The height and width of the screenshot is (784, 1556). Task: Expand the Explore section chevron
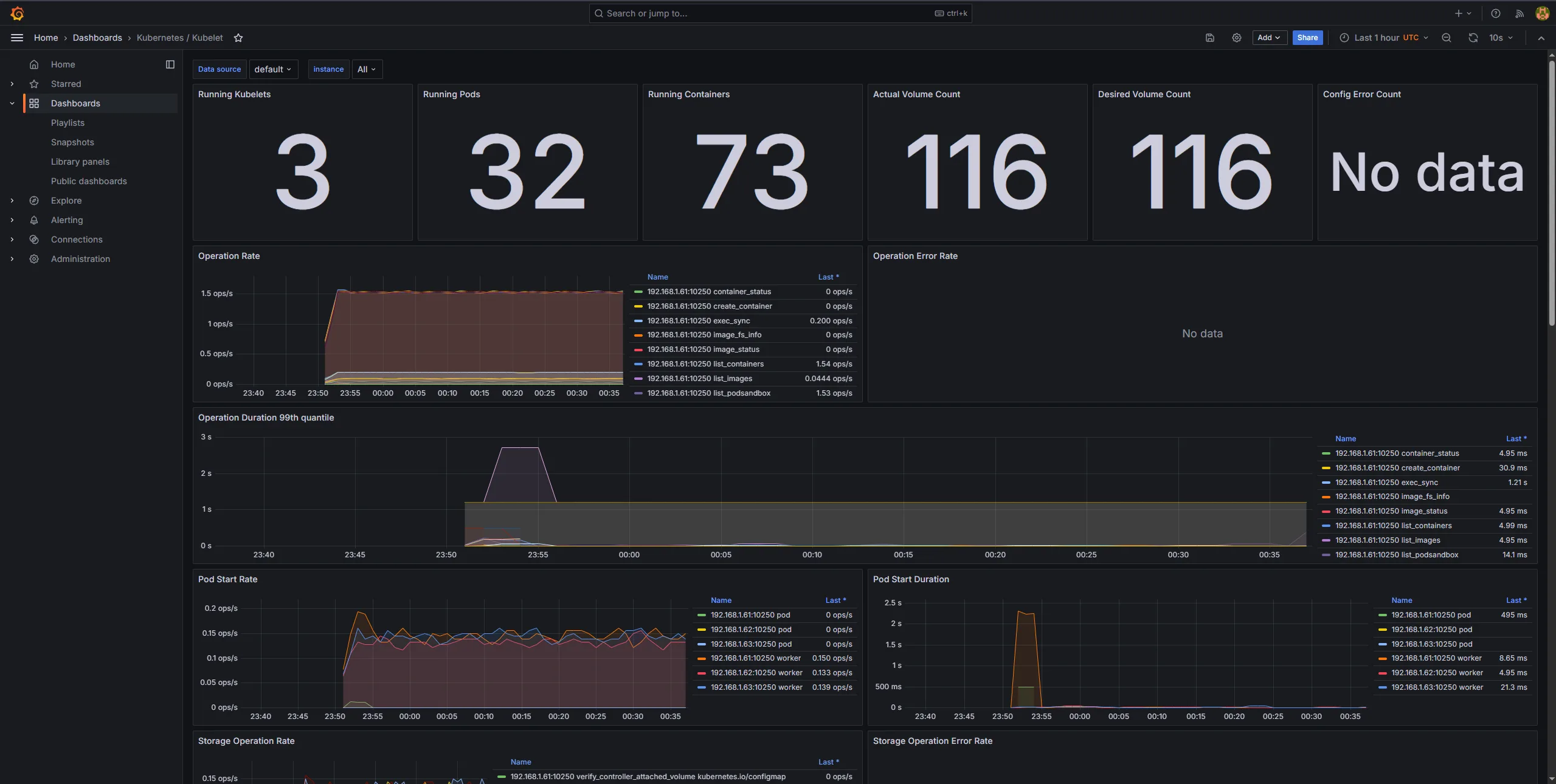pos(12,201)
